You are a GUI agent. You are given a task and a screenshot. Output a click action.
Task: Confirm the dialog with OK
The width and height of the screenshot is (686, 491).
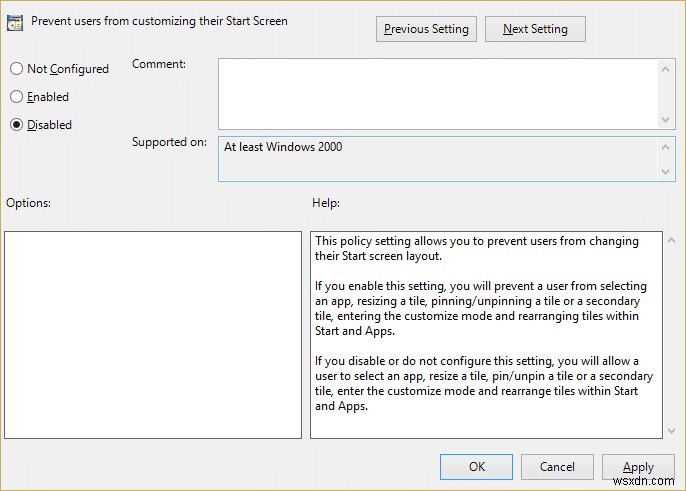(x=477, y=466)
